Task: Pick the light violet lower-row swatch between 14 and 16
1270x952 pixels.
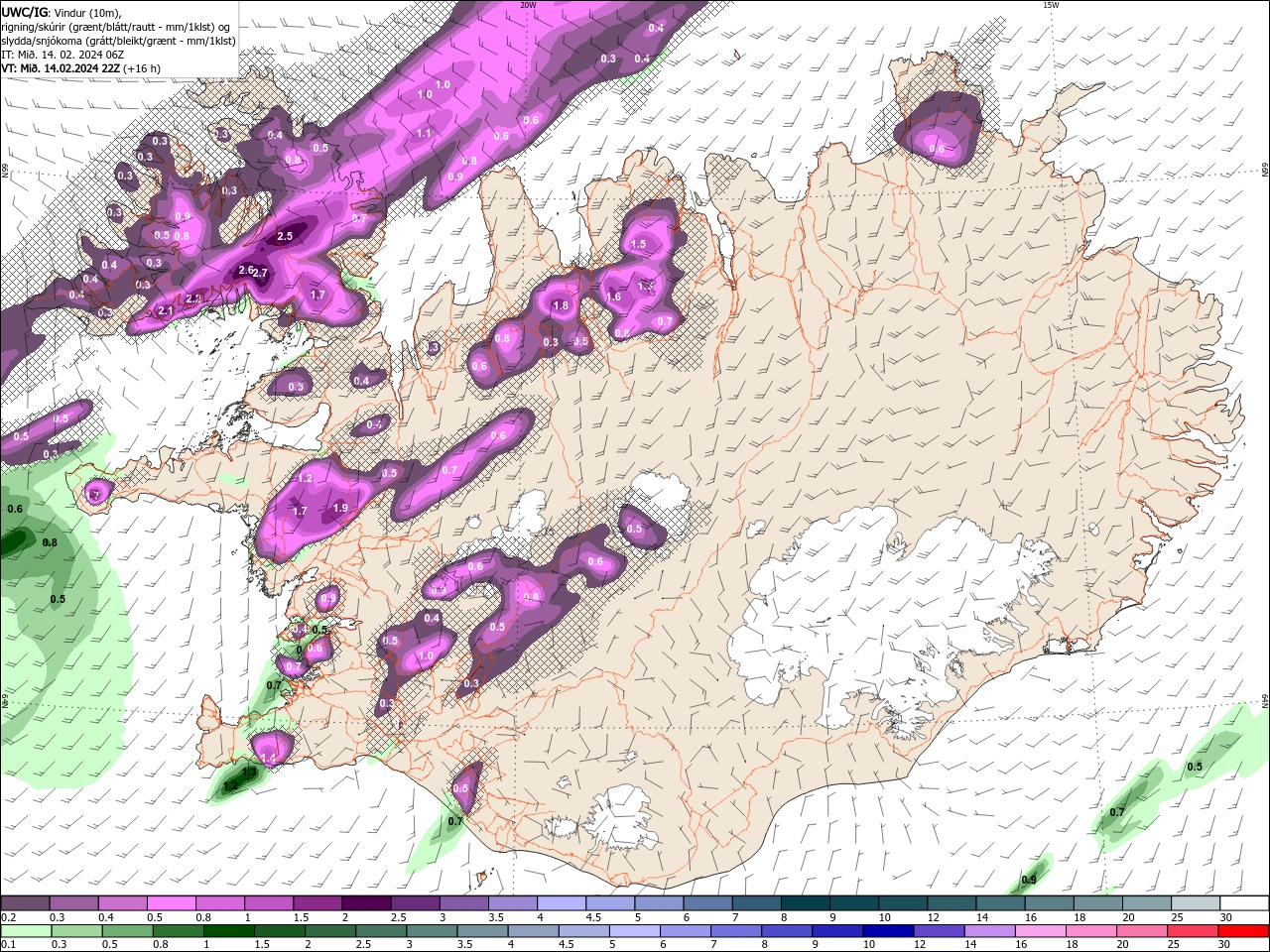Action: pos(989,931)
